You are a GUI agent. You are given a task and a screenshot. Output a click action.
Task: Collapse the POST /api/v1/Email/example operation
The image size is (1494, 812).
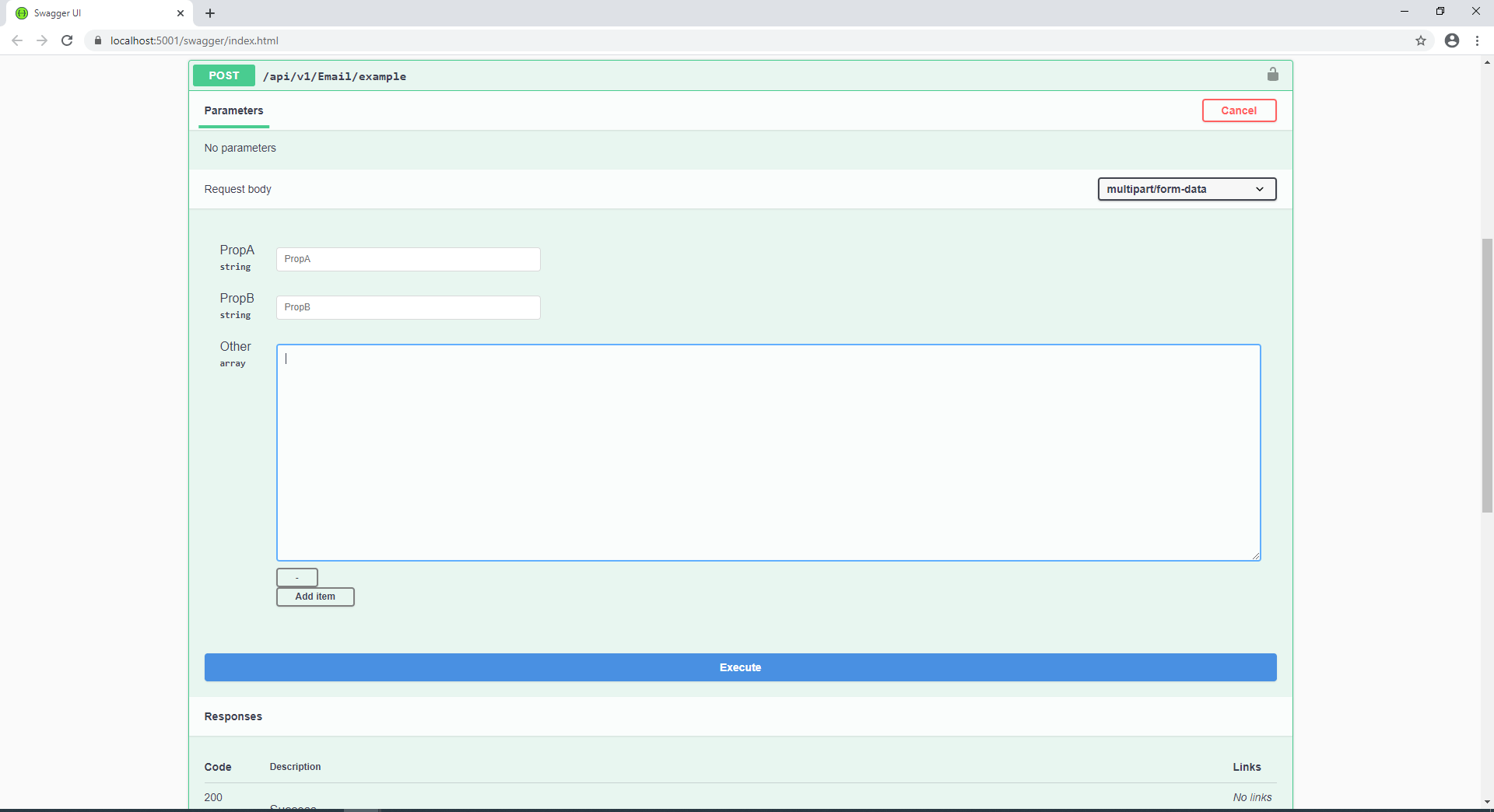tap(740, 75)
